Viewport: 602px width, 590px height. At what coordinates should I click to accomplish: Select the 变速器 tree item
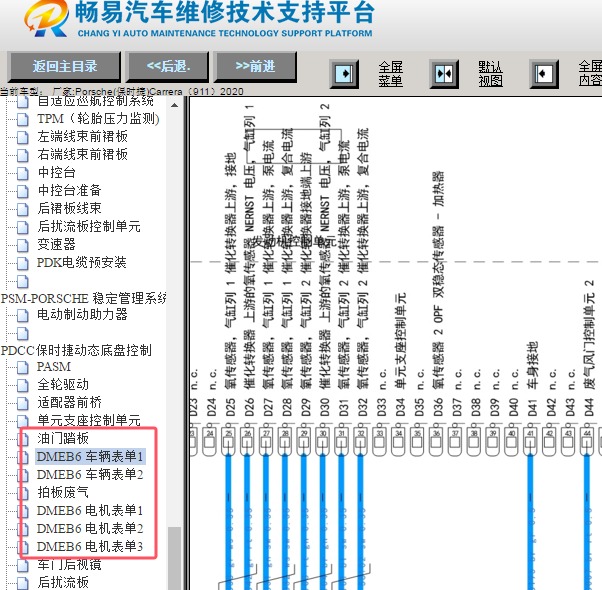tap(56, 245)
